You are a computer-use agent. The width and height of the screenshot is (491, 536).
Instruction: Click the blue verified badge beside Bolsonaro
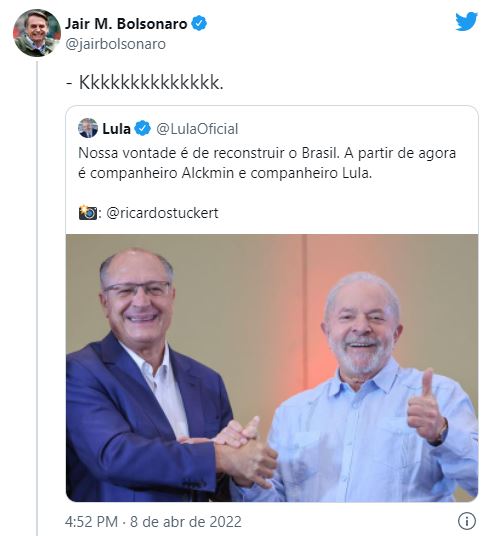199,24
